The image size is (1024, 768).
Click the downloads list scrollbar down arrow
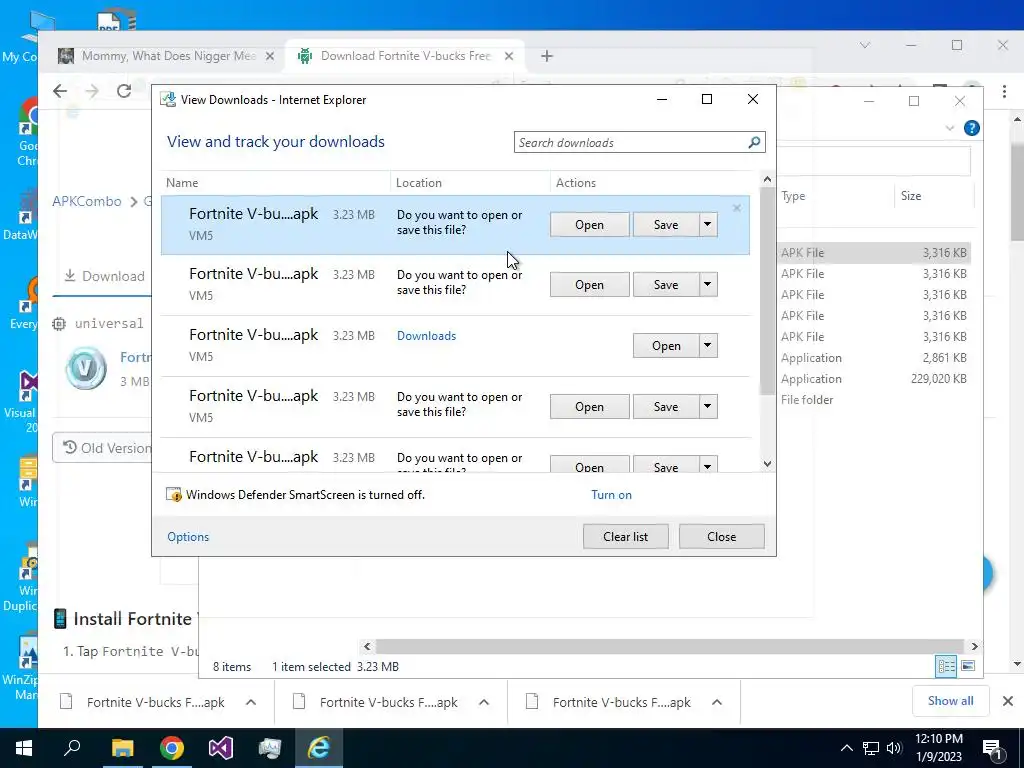coord(767,464)
